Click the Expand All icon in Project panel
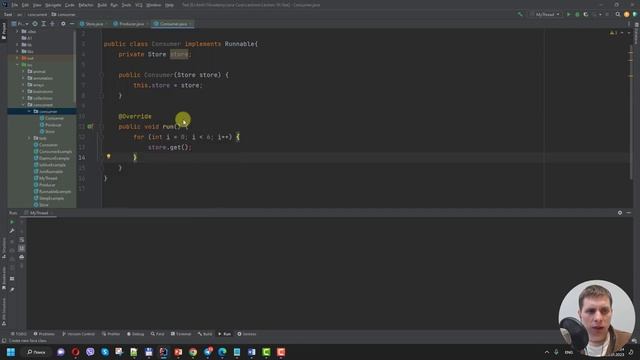 click(x=44, y=24)
